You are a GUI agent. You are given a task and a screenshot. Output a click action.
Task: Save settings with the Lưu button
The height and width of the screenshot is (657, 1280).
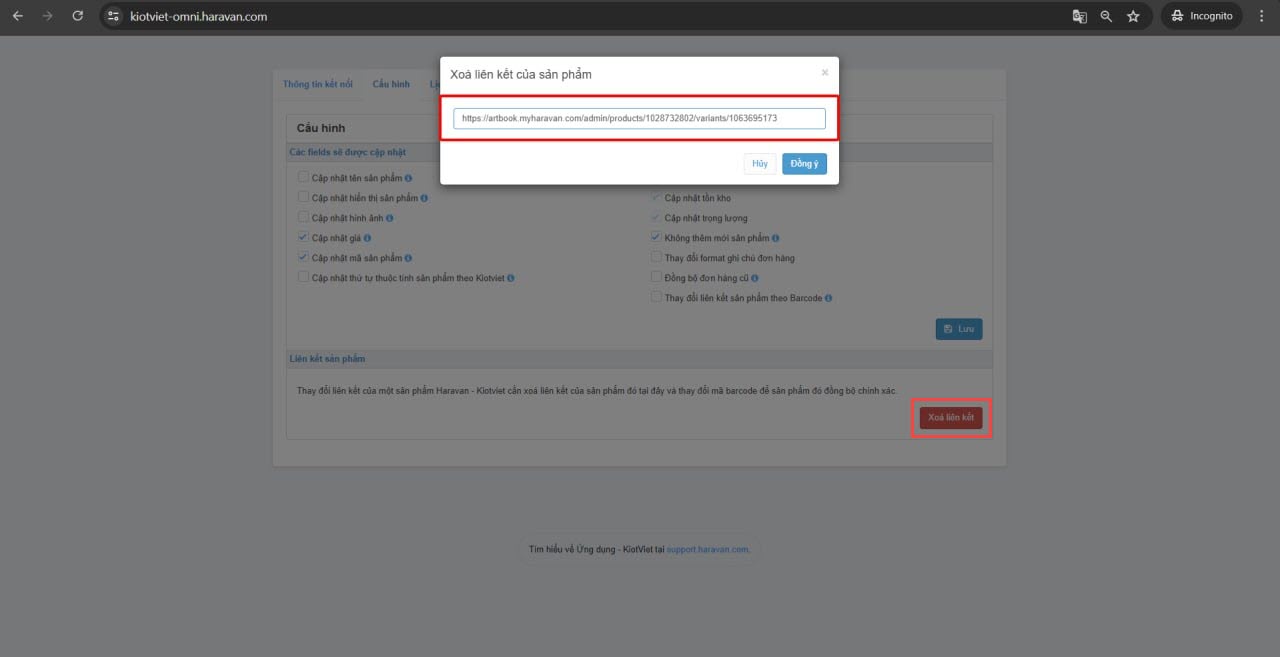959,329
